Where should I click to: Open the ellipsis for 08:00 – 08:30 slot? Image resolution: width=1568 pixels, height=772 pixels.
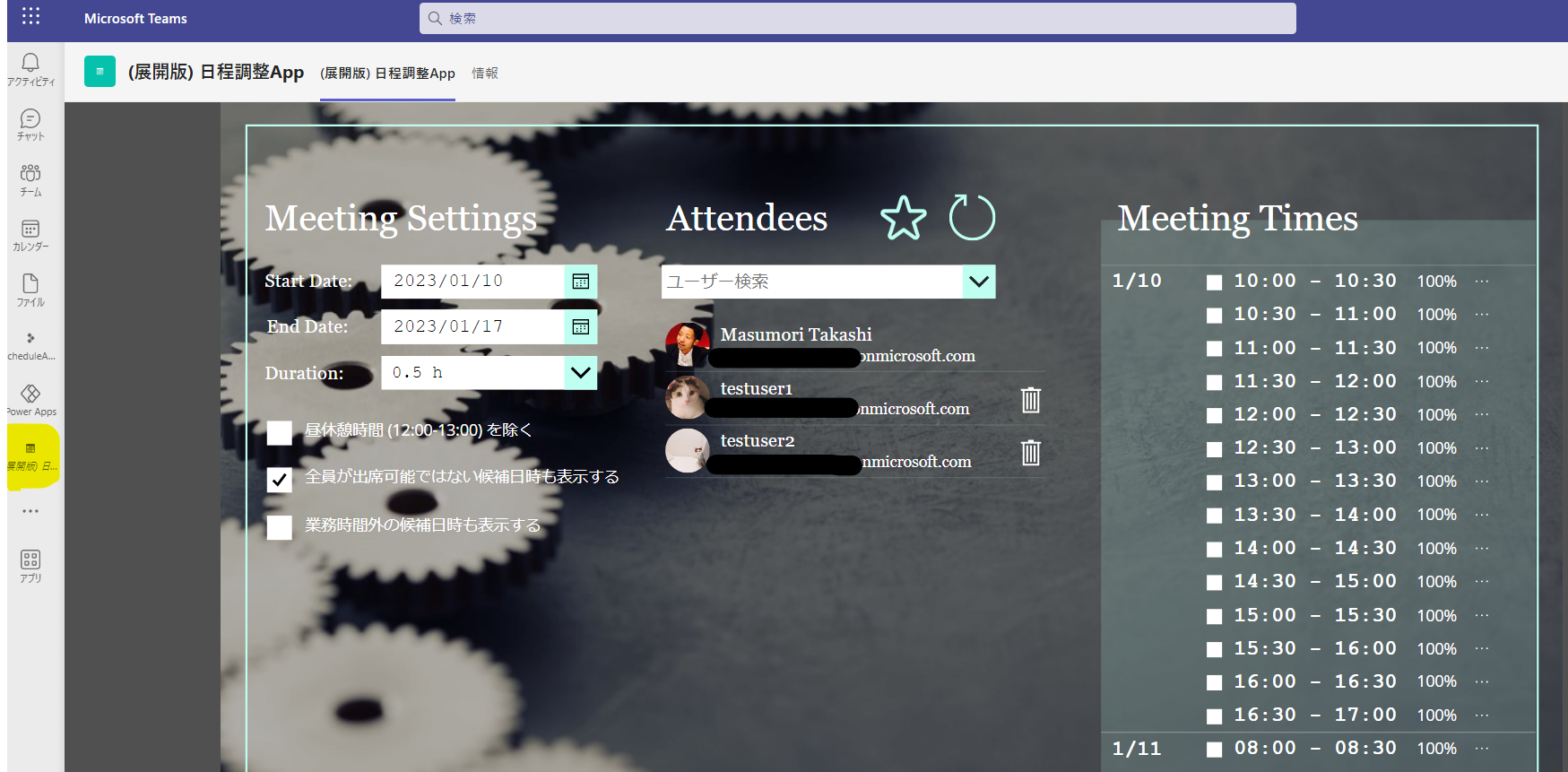click(x=1482, y=748)
